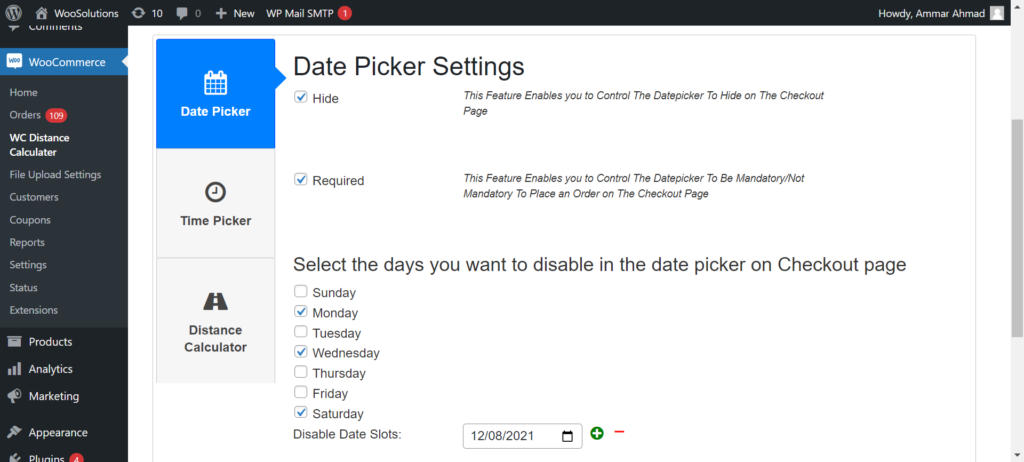Click the WordPress logo icon
This screenshot has width=1024, height=462.
[x=14, y=12]
